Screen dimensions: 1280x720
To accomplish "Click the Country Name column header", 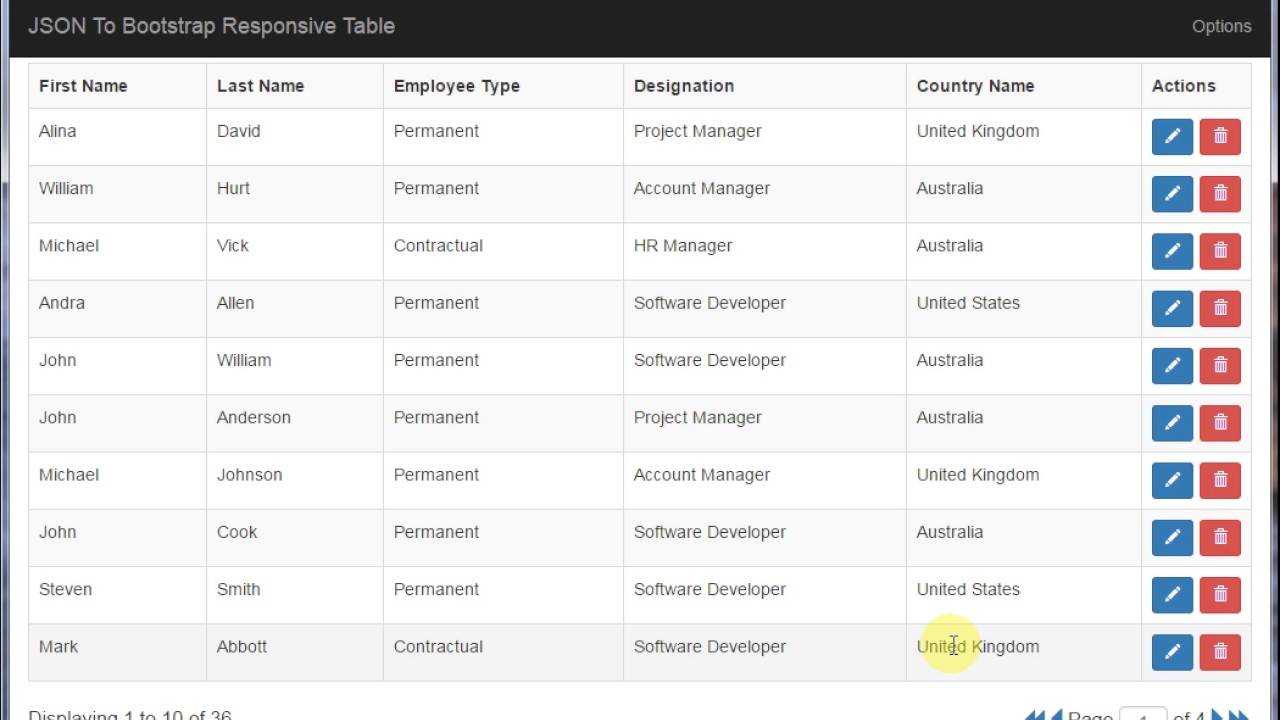I will pyautogui.click(x=975, y=86).
